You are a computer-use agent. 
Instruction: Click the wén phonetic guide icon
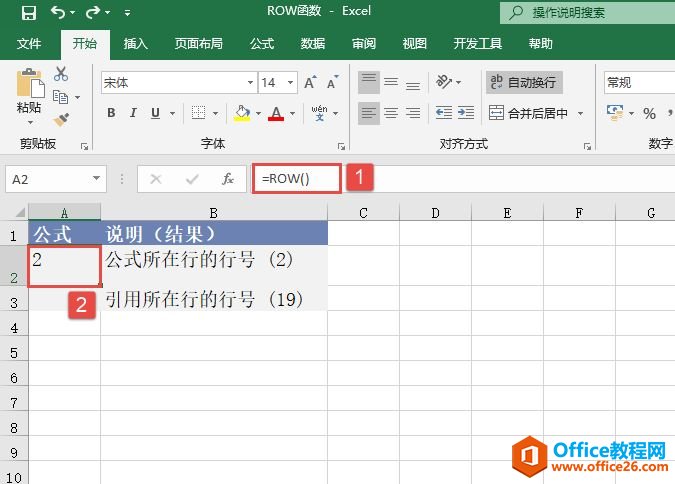(x=319, y=113)
